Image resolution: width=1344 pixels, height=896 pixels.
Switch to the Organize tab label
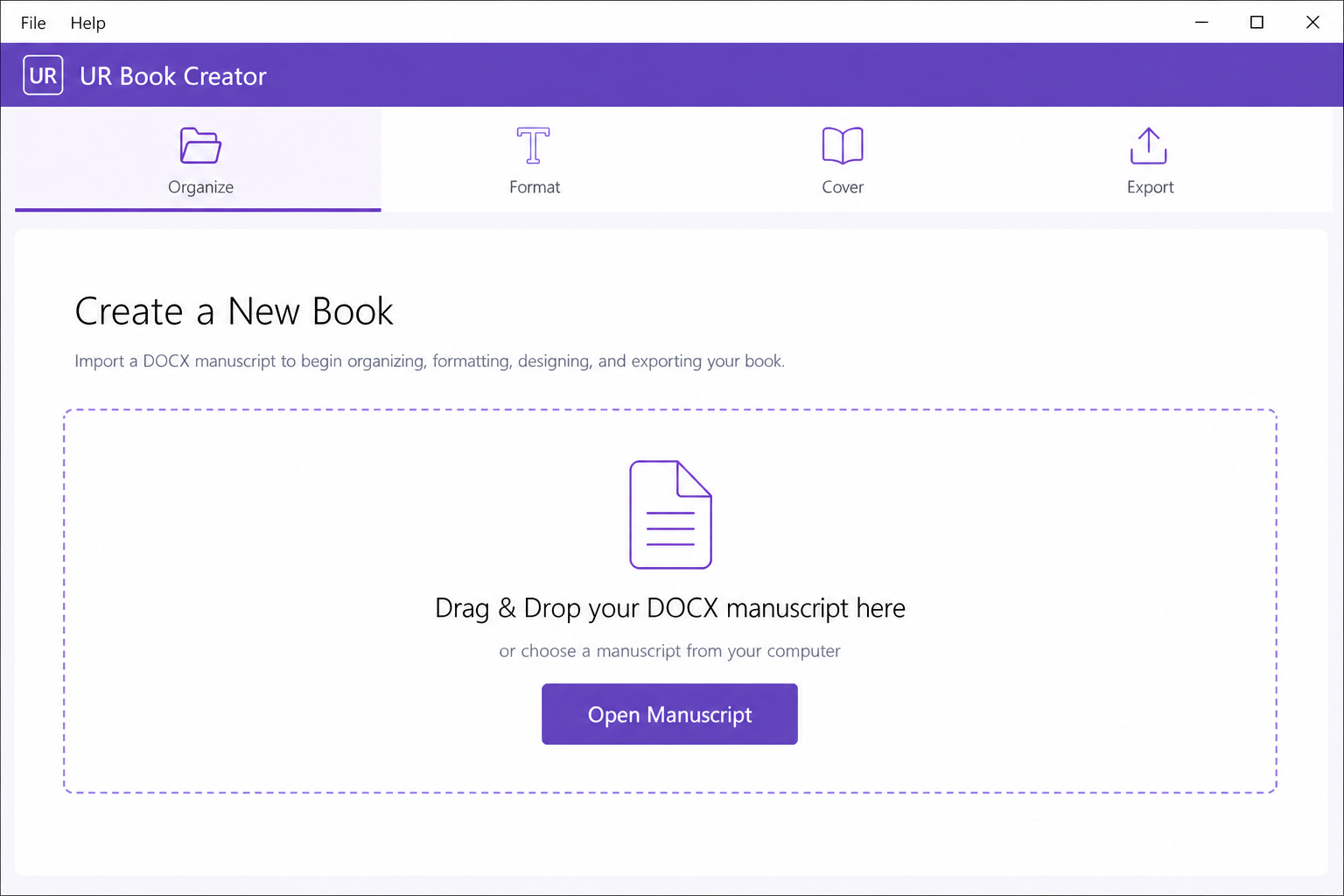coord(200,187)
